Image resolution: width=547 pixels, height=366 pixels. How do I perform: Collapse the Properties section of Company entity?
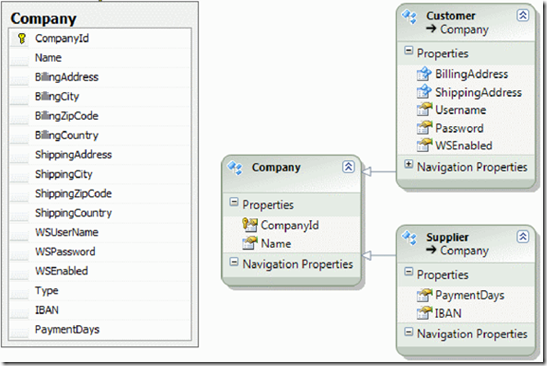tap(234, 202)
